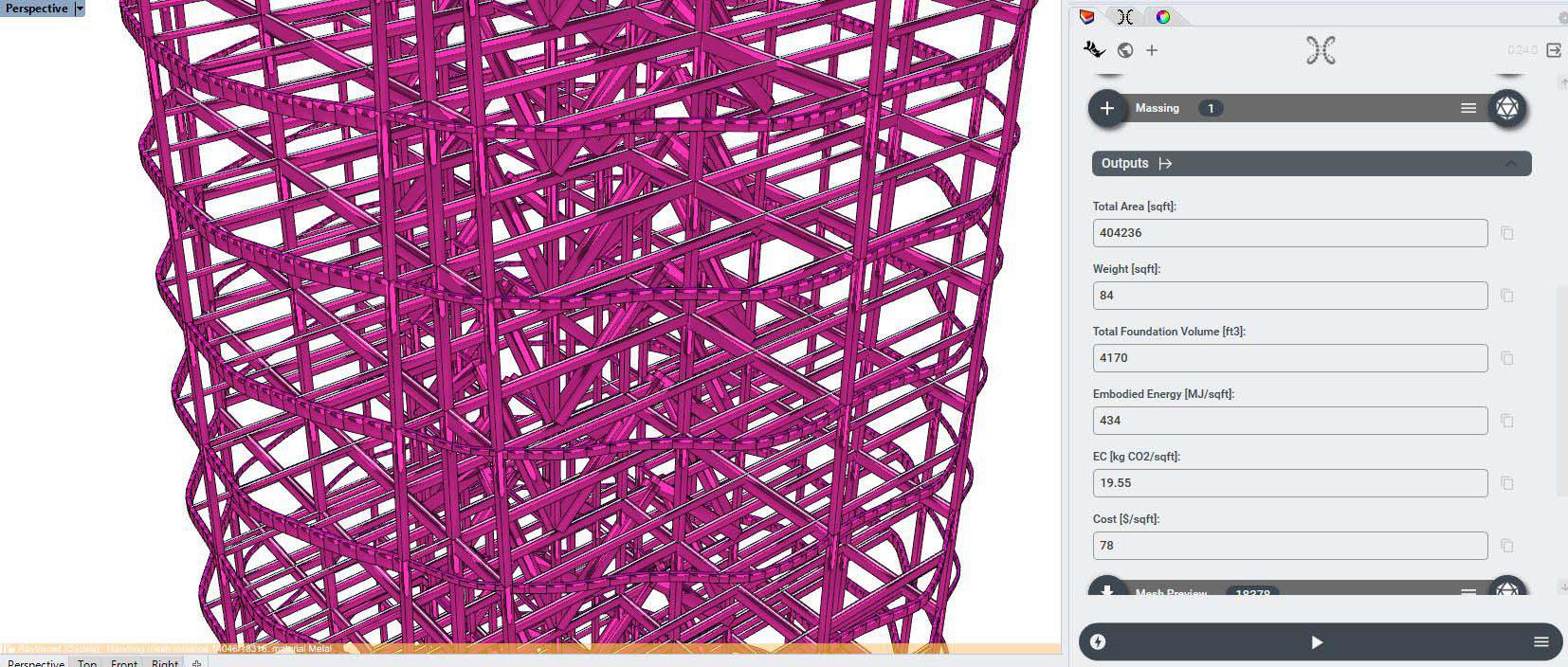
Task: Open the Mesh Preview hamburger menu
Action: (1468, 592)
